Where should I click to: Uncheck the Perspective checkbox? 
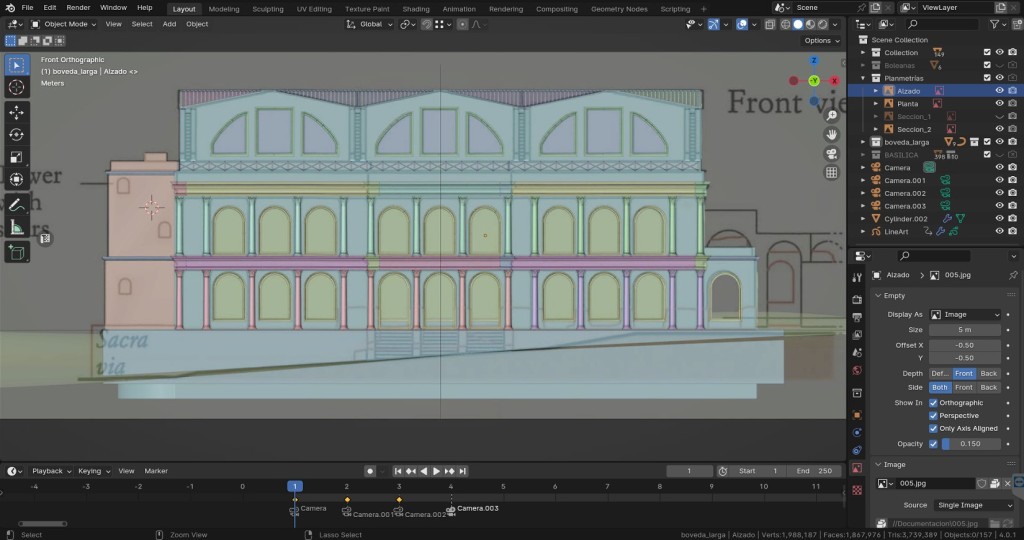(x=934, y=416)
